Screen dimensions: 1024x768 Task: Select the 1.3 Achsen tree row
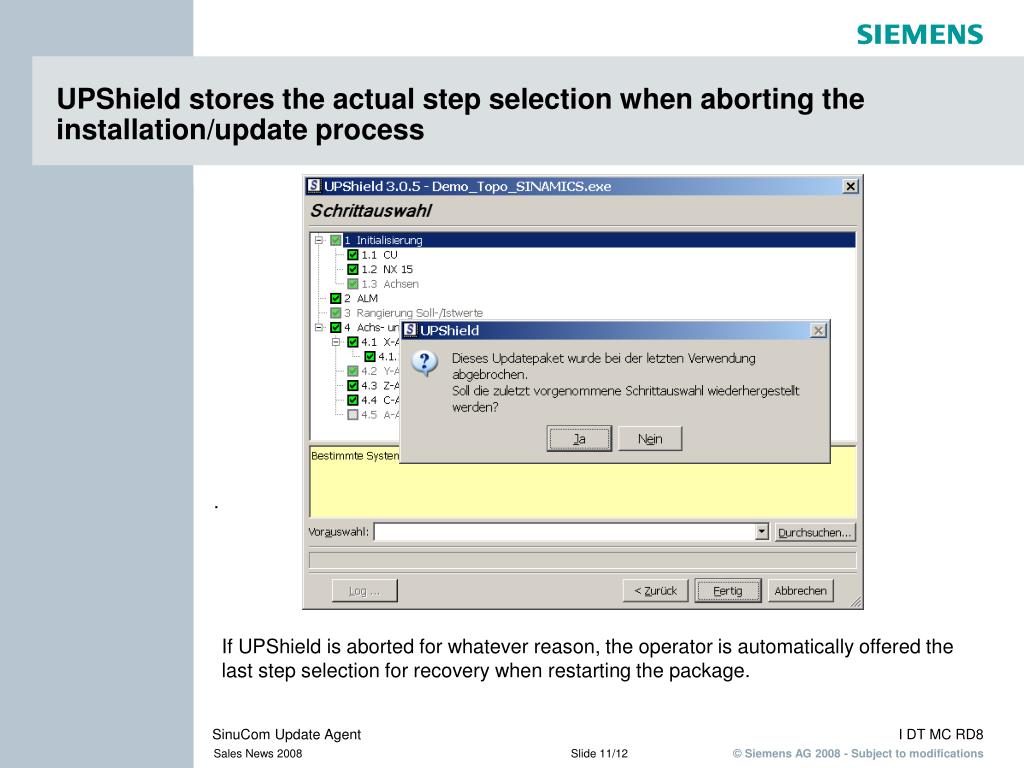(390, 284)
